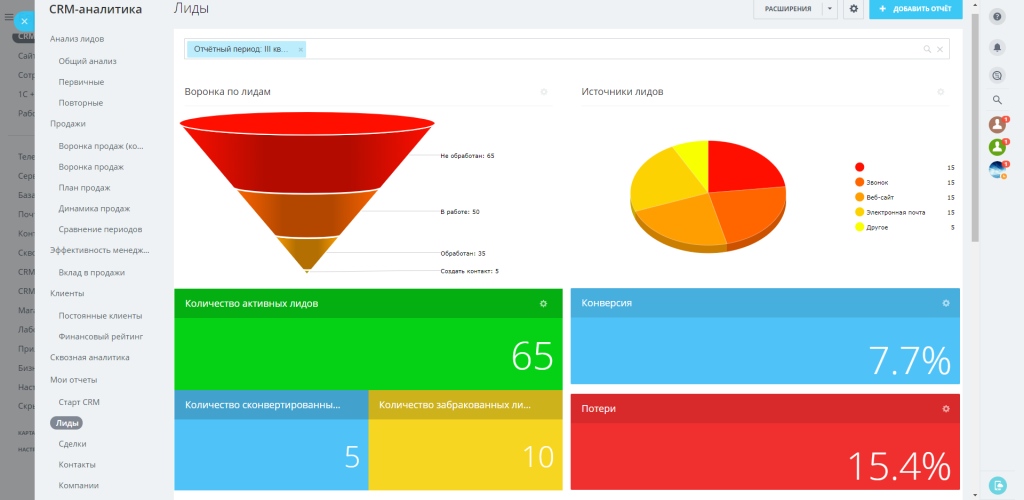1024x500 pixels.
Task: Clear the filter search field X
Action: click(940, 49)
